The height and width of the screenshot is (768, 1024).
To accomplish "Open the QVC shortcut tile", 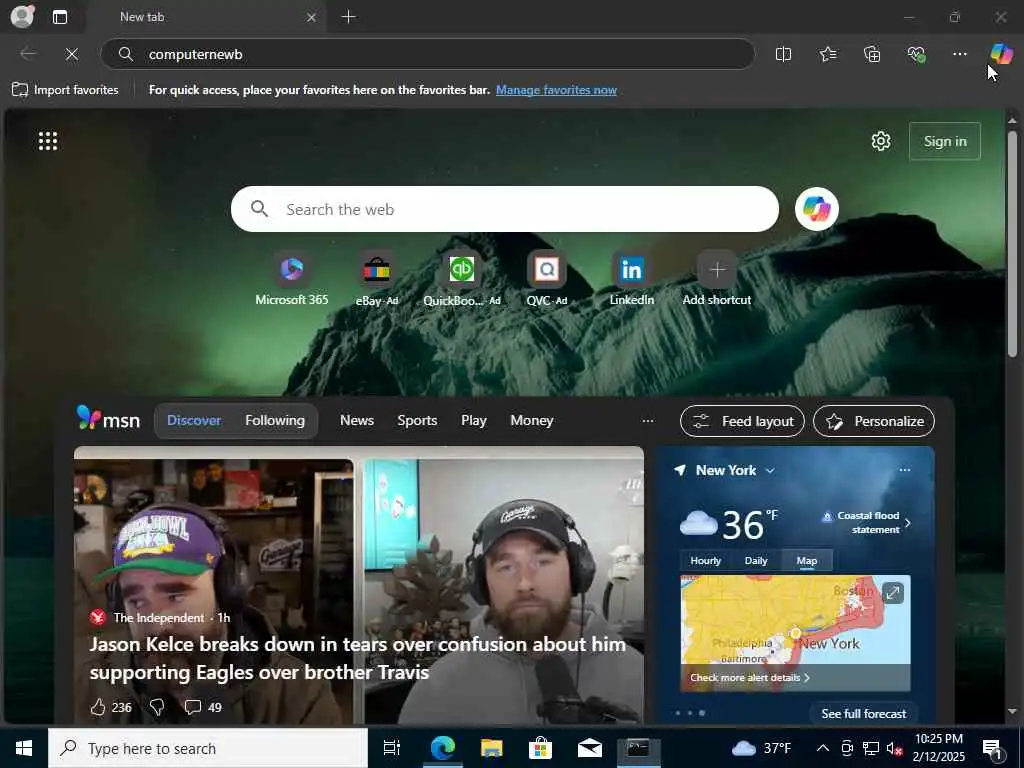I will tap(547, 279).
